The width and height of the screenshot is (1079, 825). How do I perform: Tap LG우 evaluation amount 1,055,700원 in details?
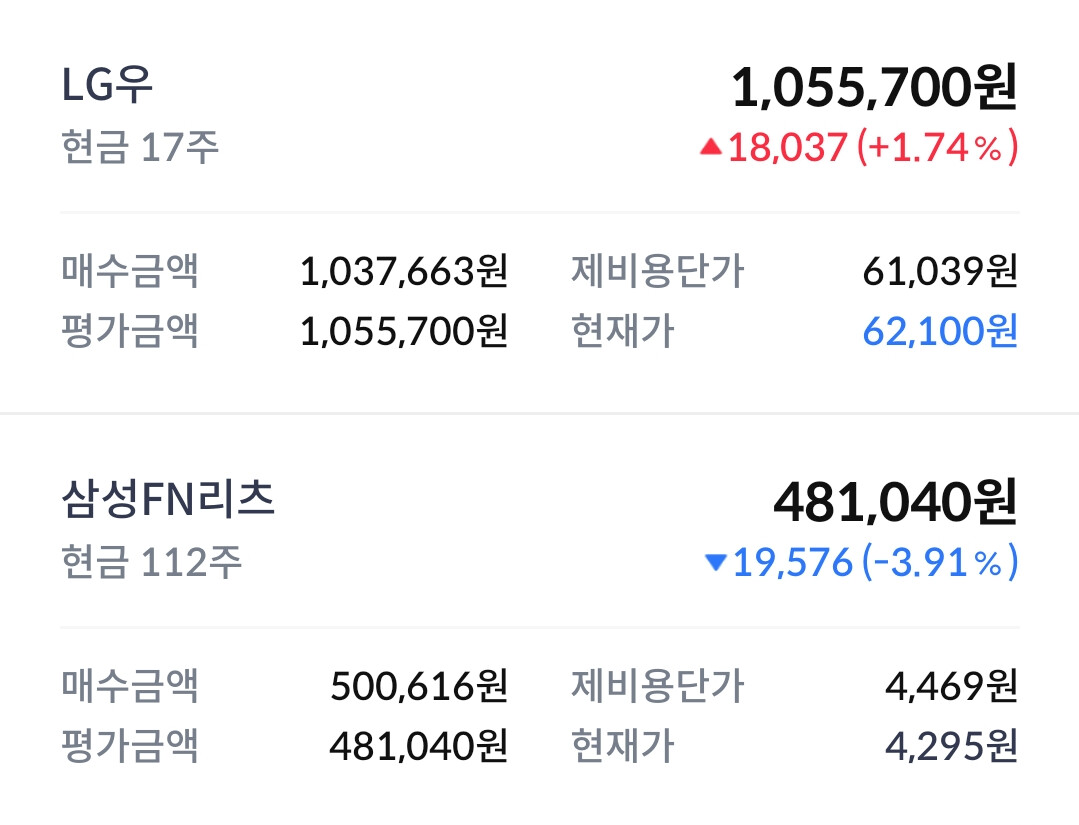(x=404, y=331)
